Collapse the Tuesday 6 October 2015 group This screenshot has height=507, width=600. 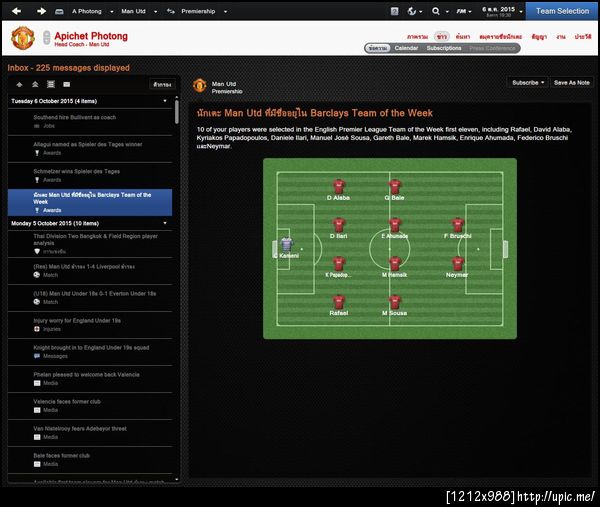click(x=165, y=101)
